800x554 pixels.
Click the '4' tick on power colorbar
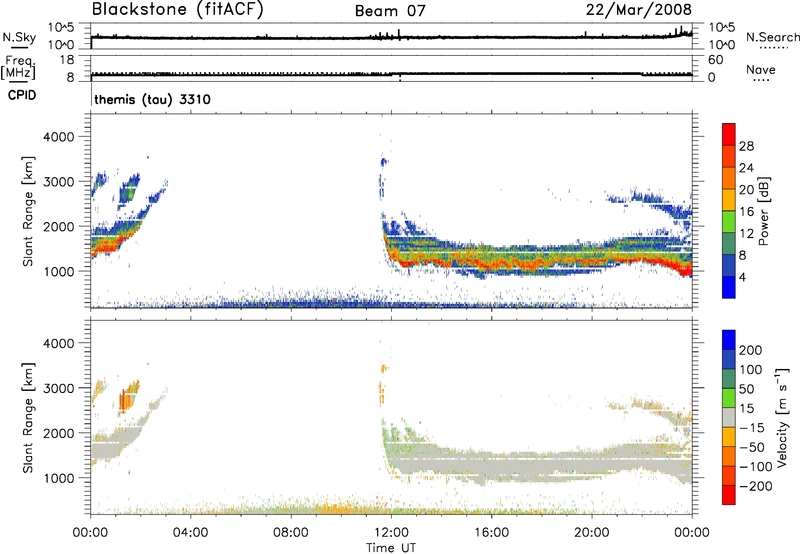pyautogui.click(x=742, y=277)
